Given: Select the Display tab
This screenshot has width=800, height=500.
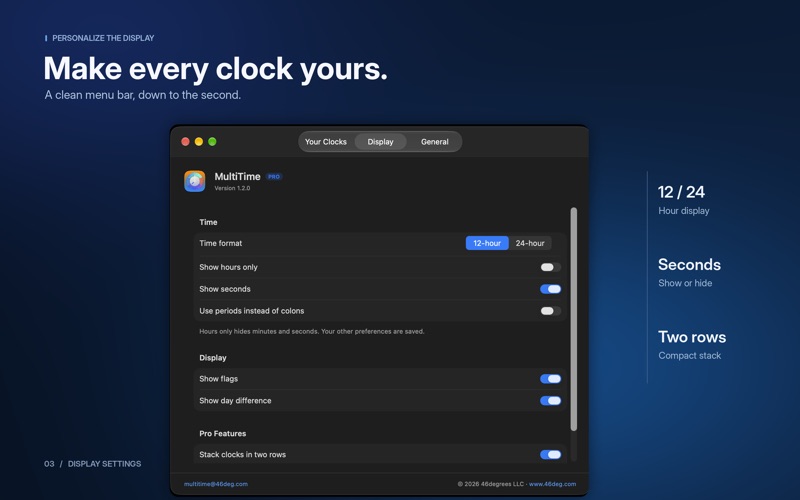Looking at the screenshot, I should [381, 142].
